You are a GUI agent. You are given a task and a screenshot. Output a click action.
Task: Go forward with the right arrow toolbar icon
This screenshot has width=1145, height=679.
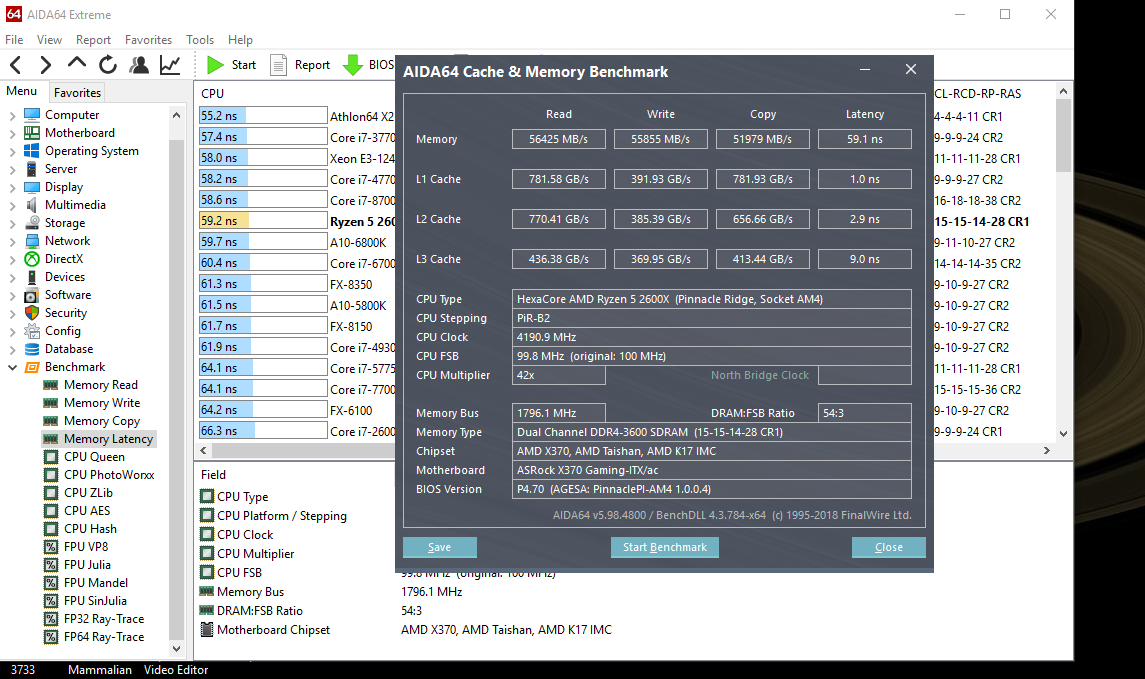[45, 65]
